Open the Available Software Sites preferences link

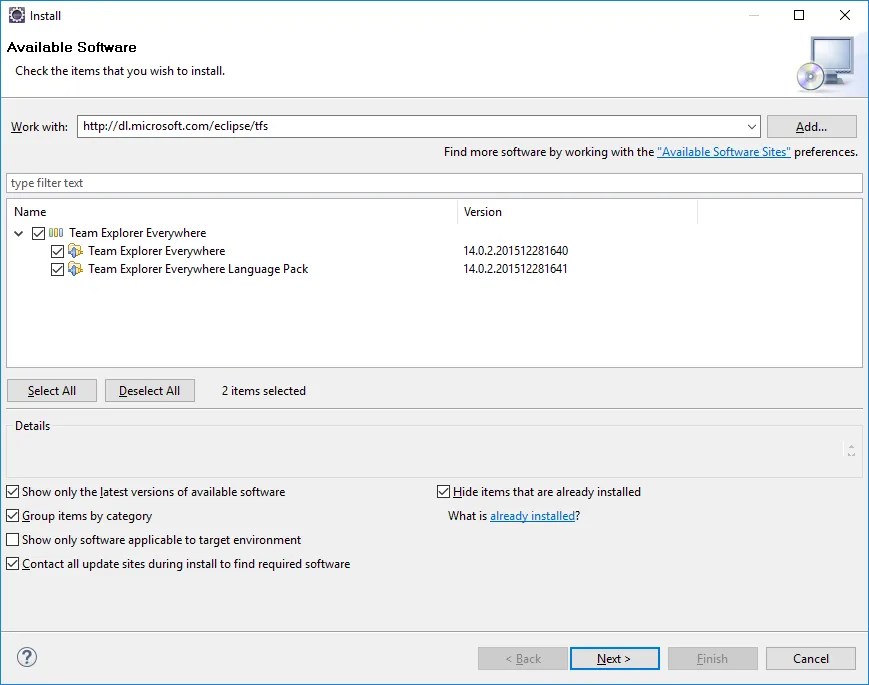(x=724, y=152)
